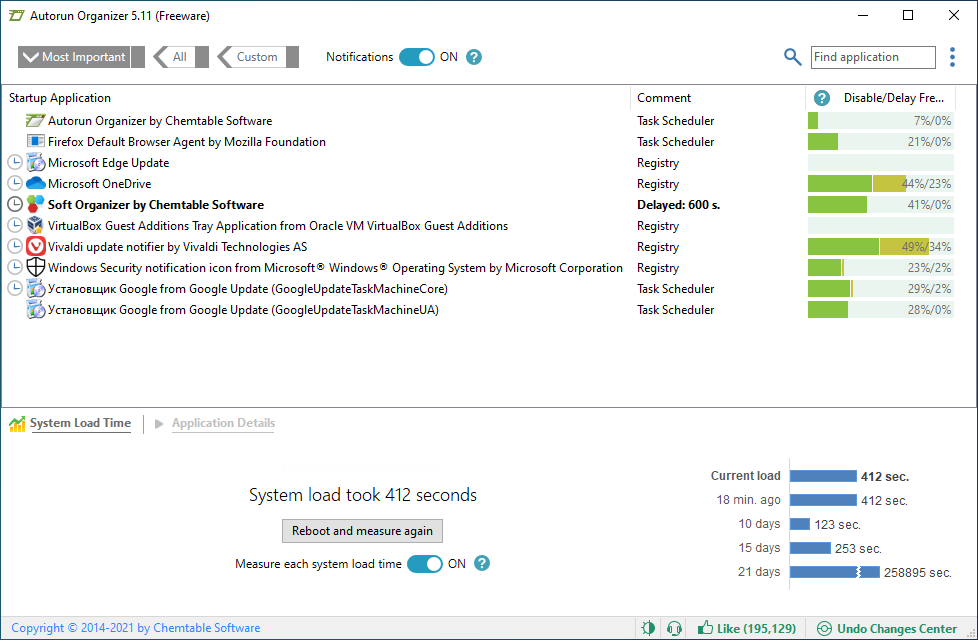978x640 pixels.
Task: Select Microsoft Edge Update row text
Action: (109, 163)
